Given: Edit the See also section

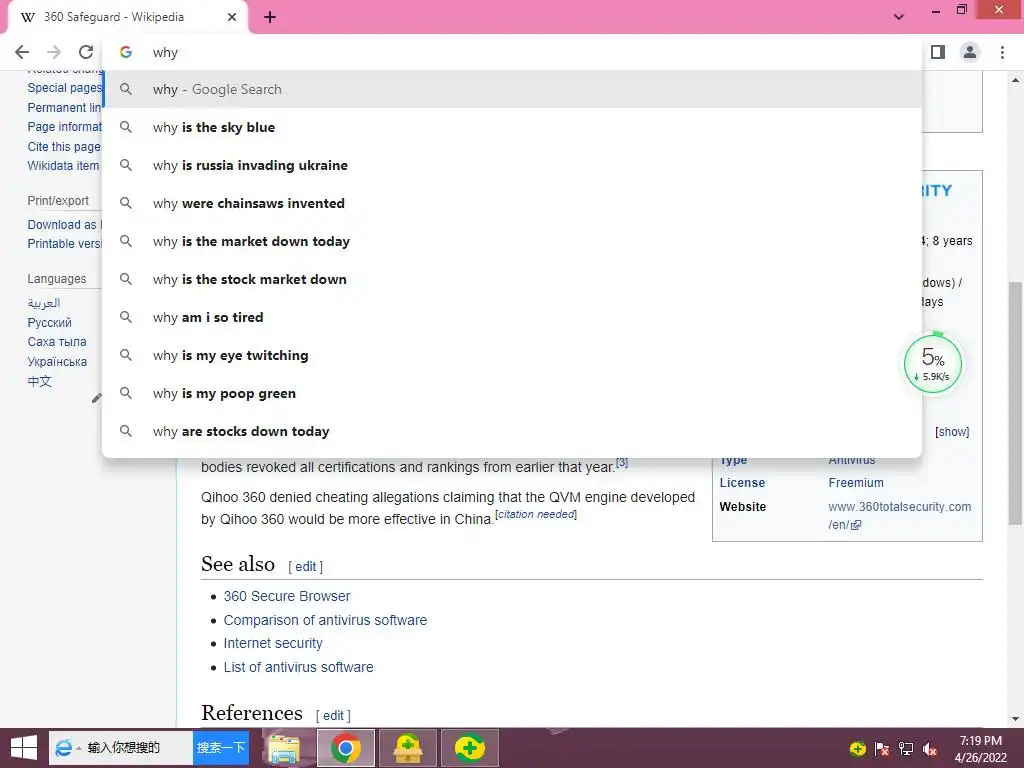Looking at the screenshot, I should coord(306,567).
